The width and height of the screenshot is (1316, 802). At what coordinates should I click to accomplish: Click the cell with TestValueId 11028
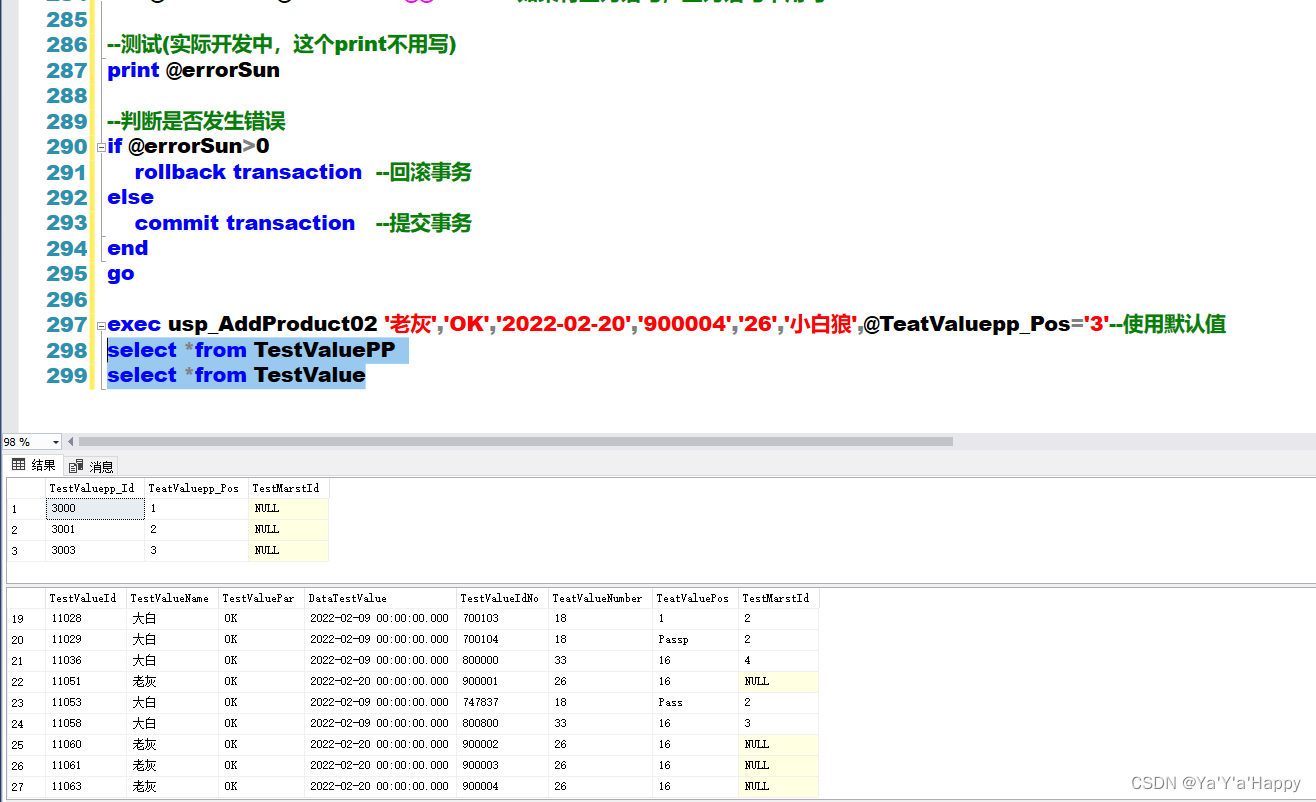pyautogui.click(x=85, y=618)
